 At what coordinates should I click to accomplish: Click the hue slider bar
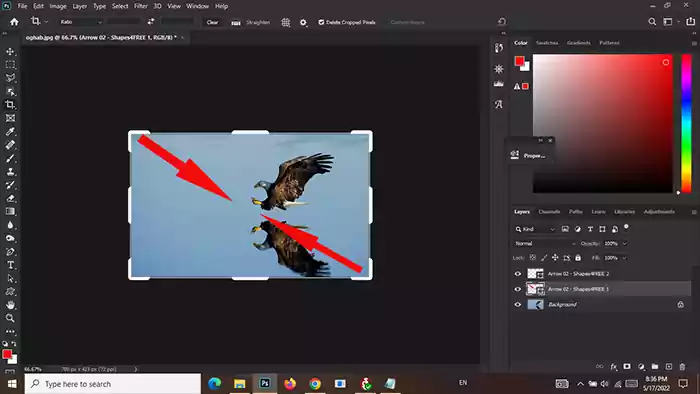coord(686,124)
